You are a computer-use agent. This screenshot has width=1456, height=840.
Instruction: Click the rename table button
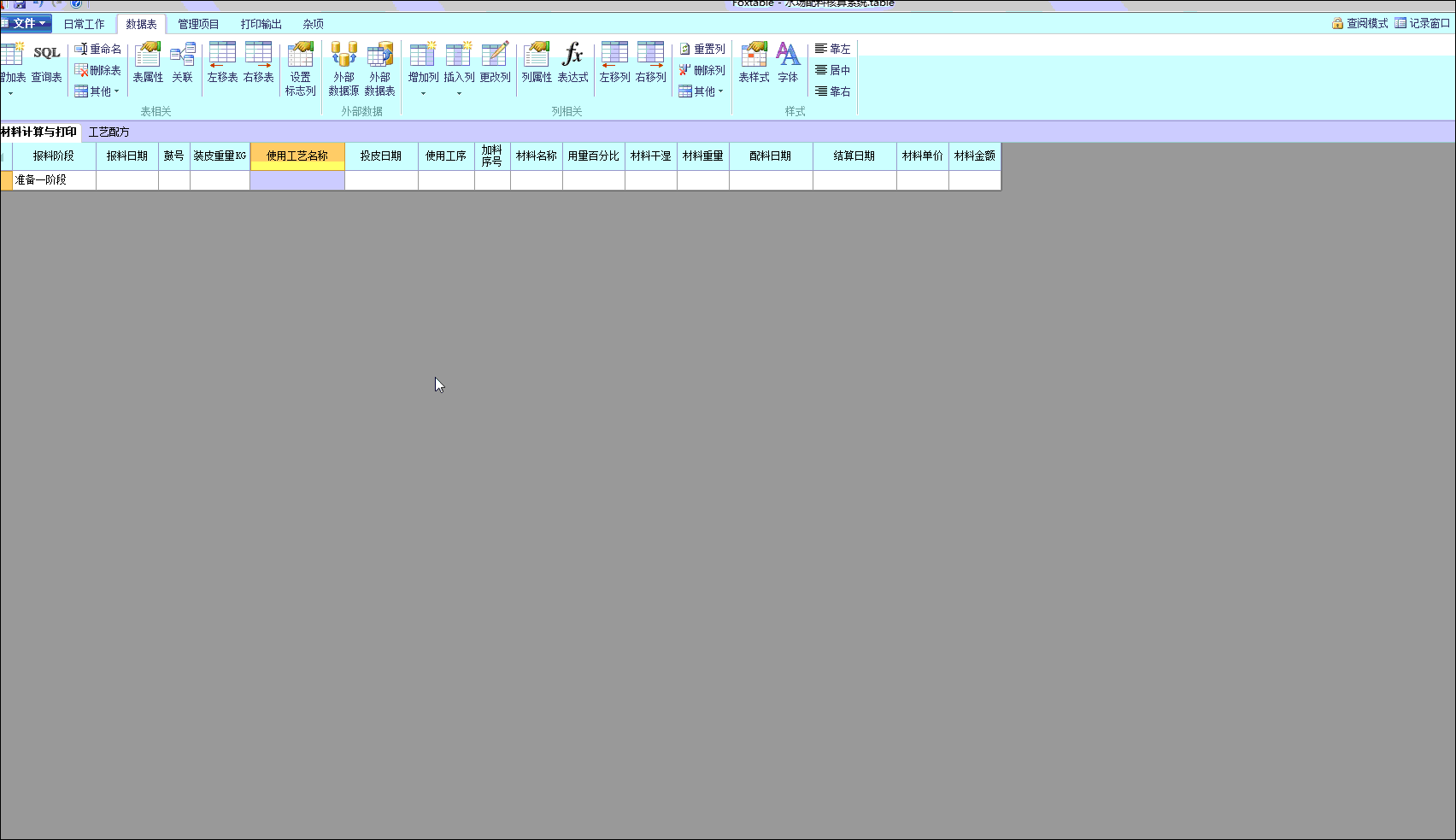97,49
